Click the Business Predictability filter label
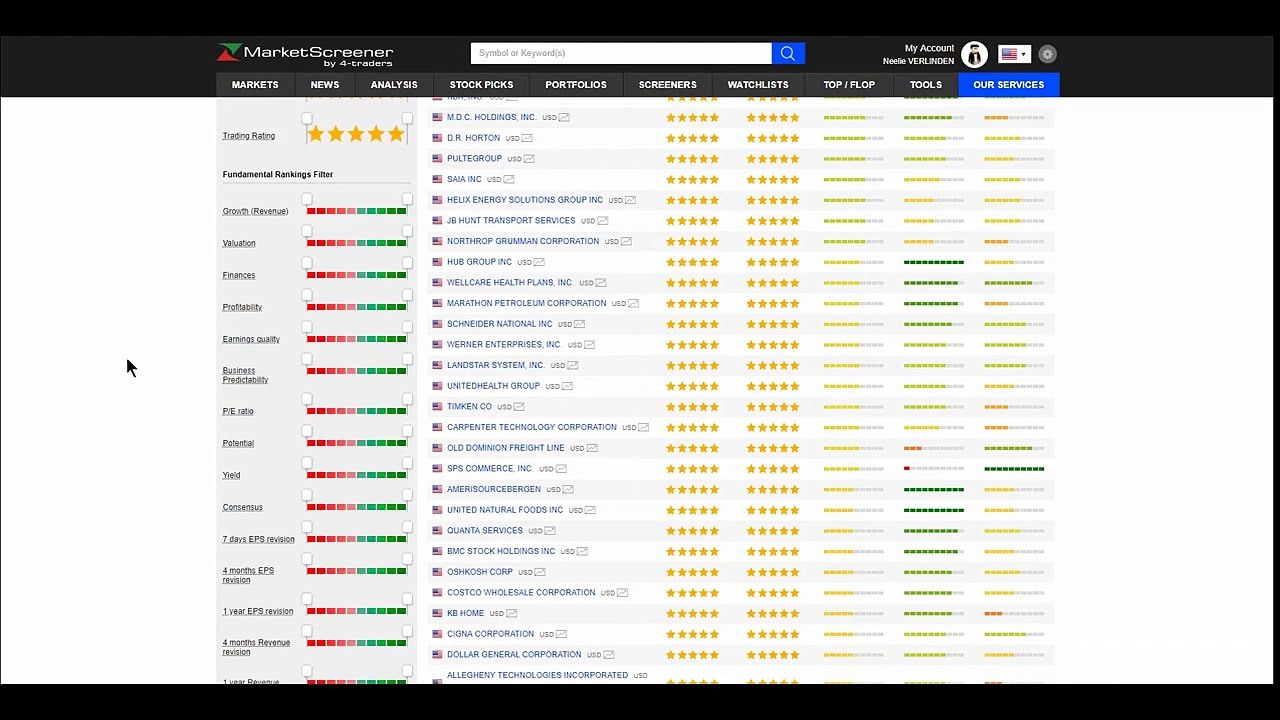1280x720 pixels. pyautogui.click(x=245, y=375)
